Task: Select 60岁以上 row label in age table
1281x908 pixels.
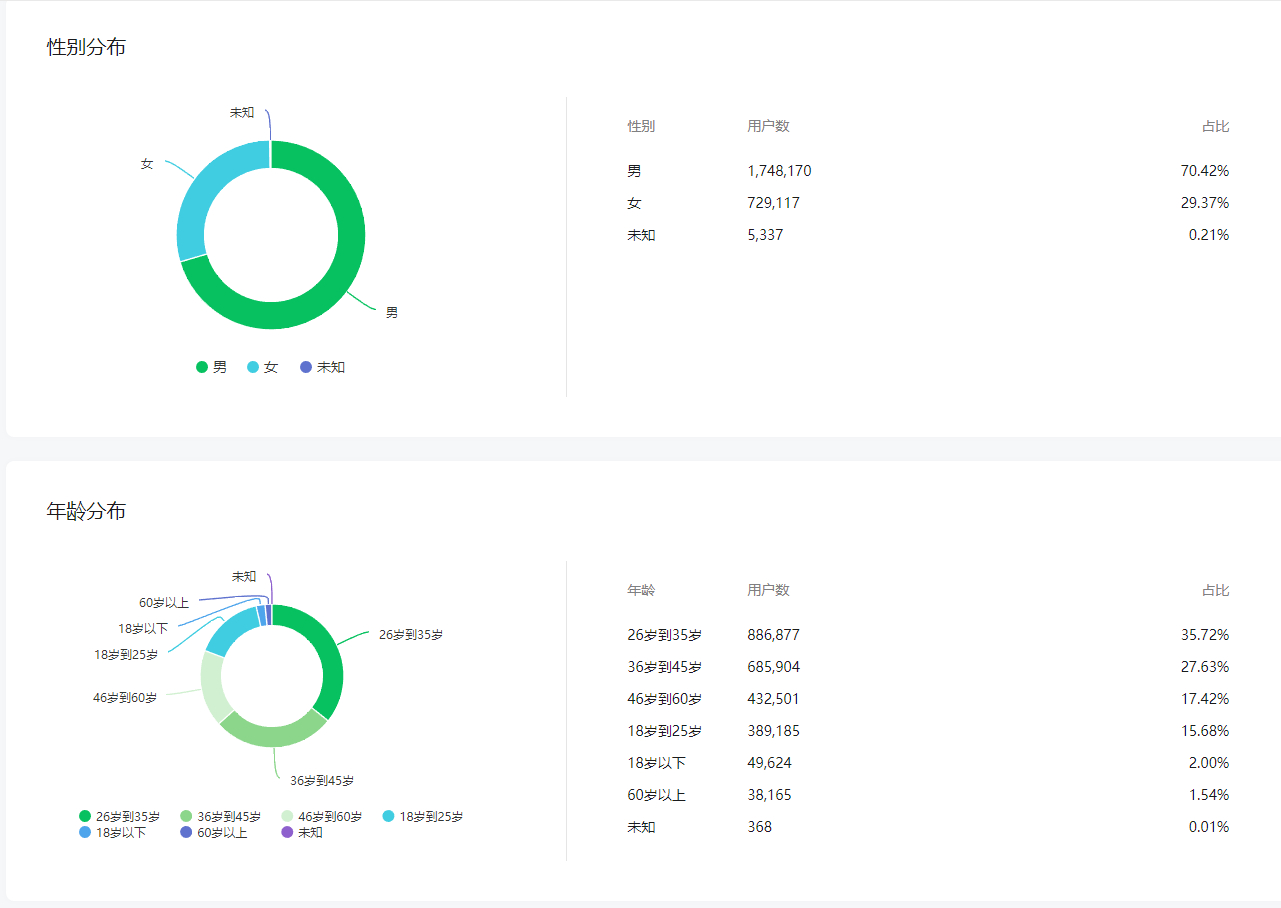Action: 656,795
